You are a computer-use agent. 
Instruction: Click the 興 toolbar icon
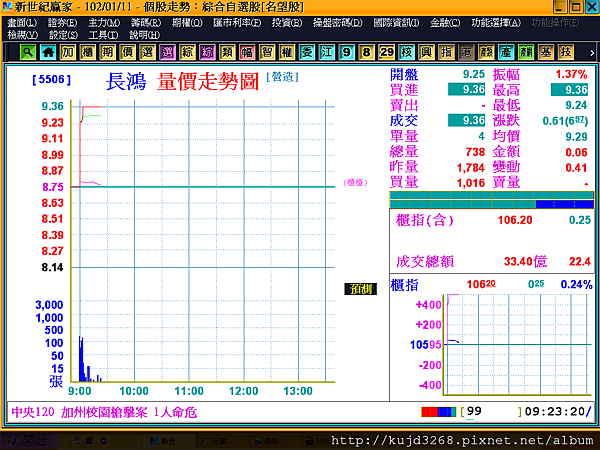(x=426, y=52)
